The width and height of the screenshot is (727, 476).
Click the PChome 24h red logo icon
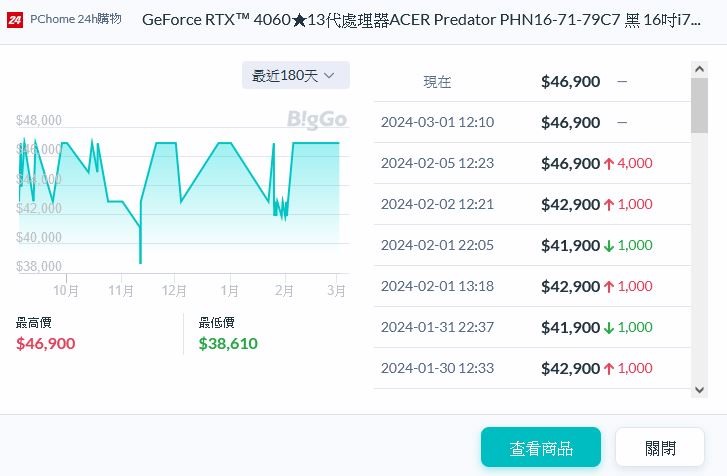[x=14, y=19]
